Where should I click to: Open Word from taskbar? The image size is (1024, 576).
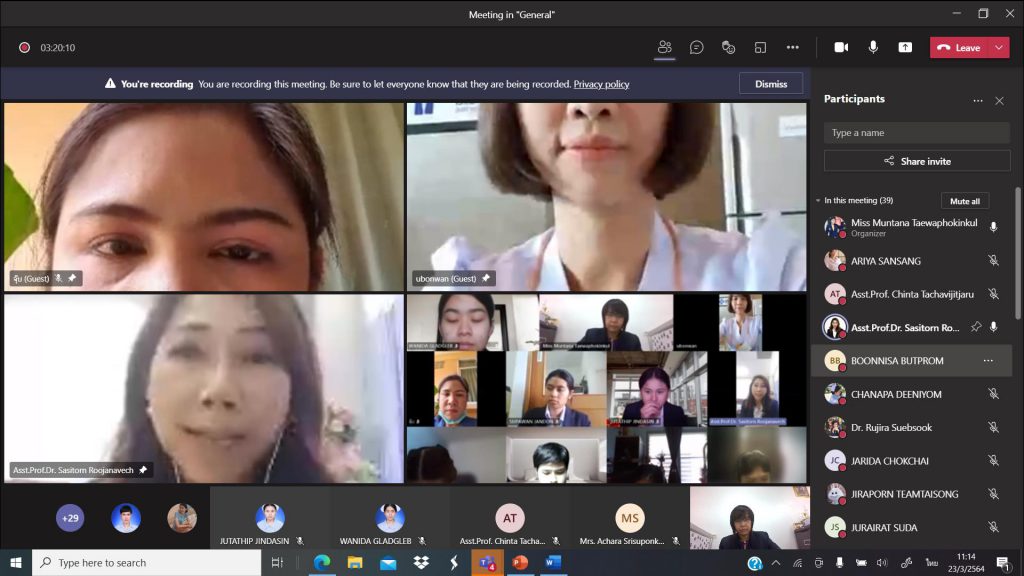pyautogui.click(x=553, y=562)
